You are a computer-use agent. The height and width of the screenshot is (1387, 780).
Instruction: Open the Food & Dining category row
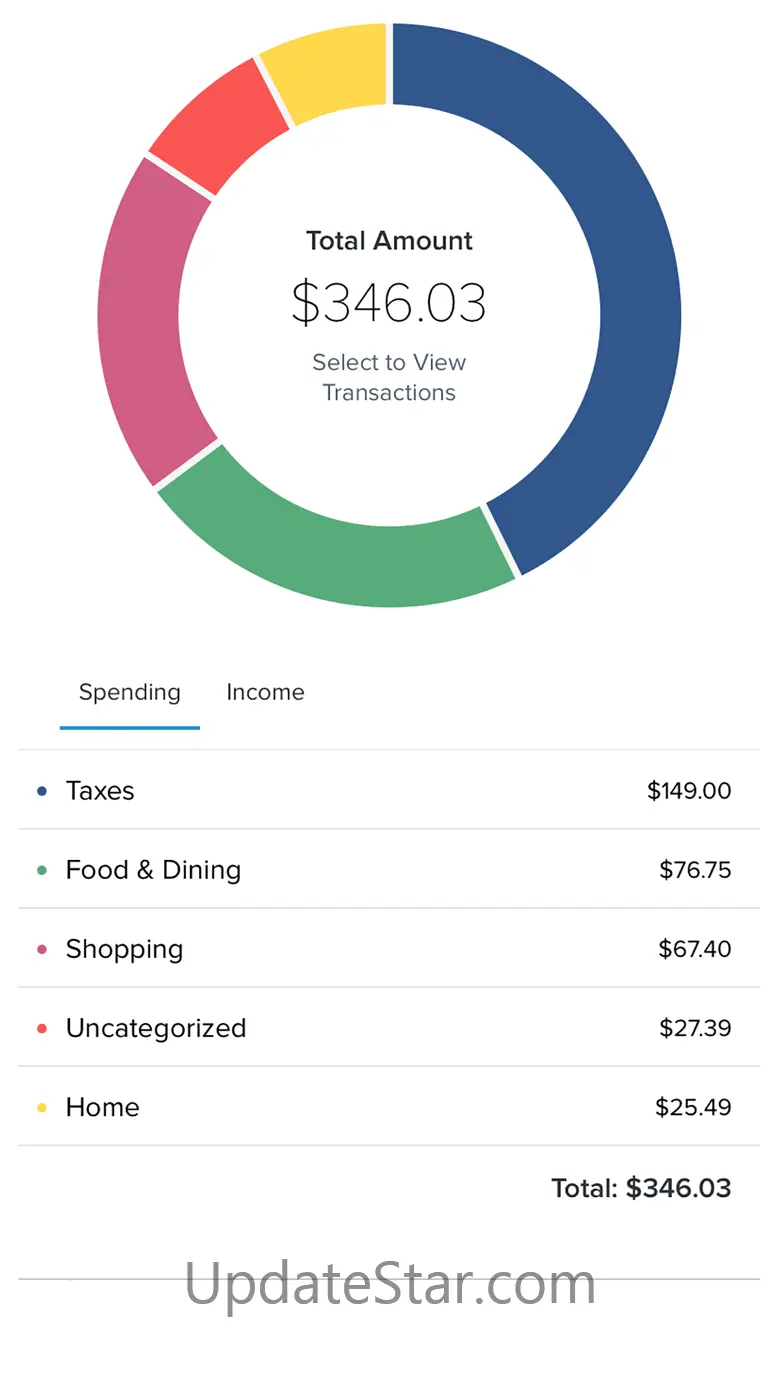[389, 869]
